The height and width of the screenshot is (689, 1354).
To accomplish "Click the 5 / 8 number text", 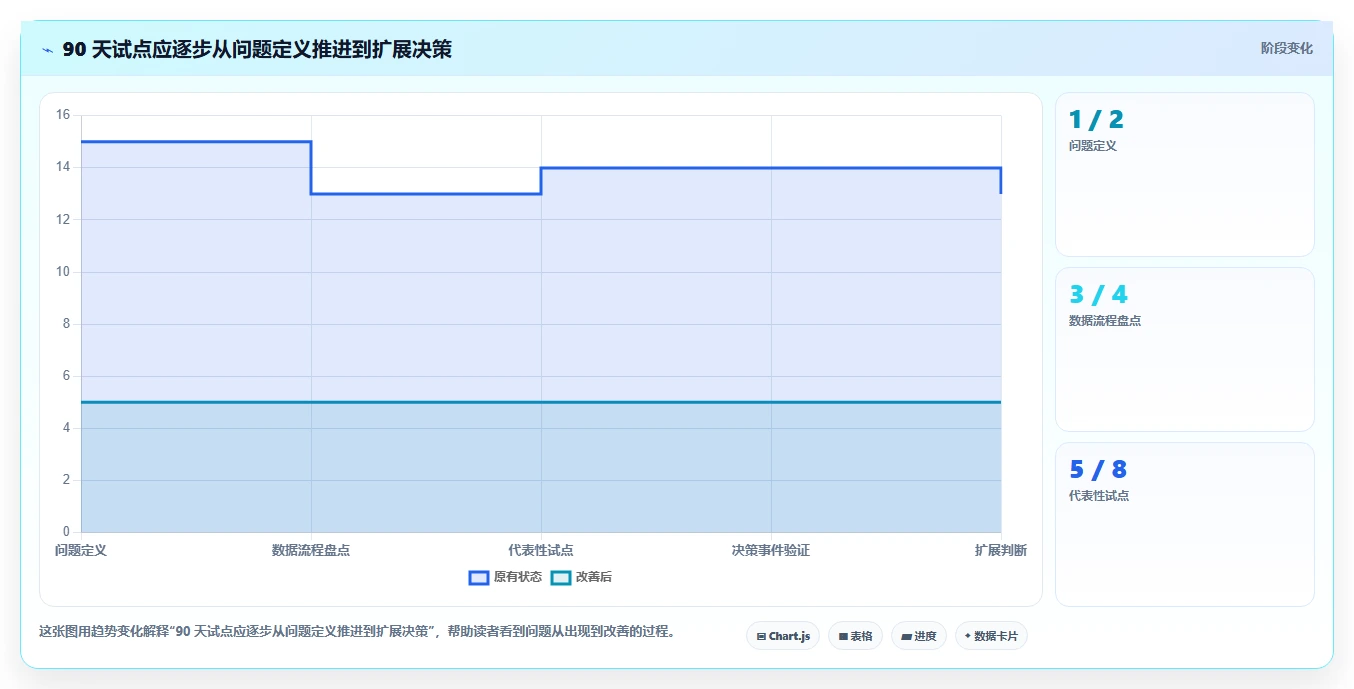I will point(1098,470).
